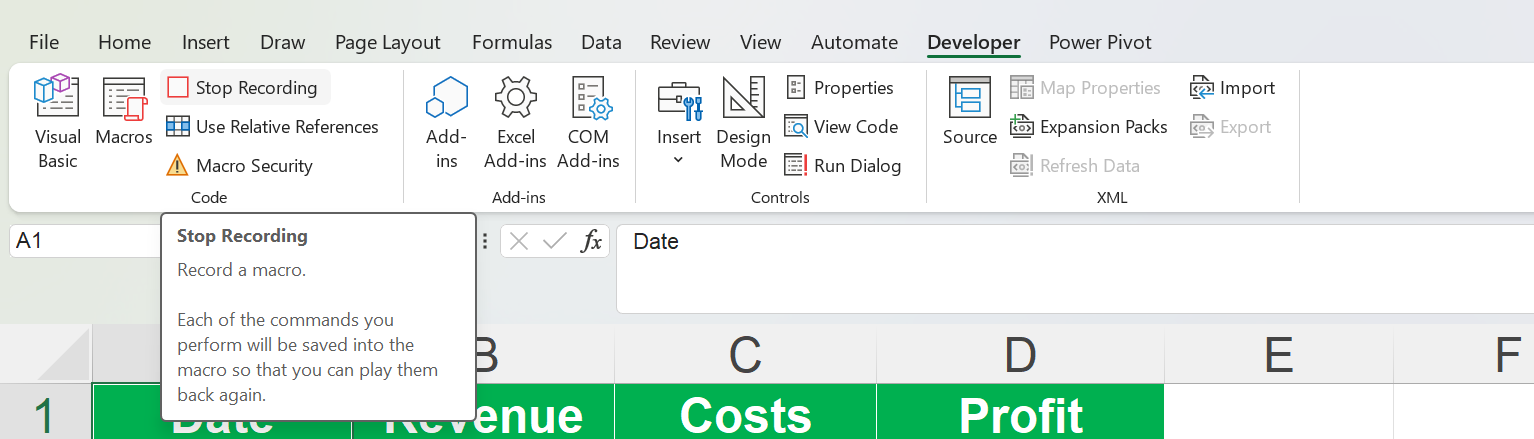Open the Visual Basic editor
1534x439 pixels.
click(57, 122)
